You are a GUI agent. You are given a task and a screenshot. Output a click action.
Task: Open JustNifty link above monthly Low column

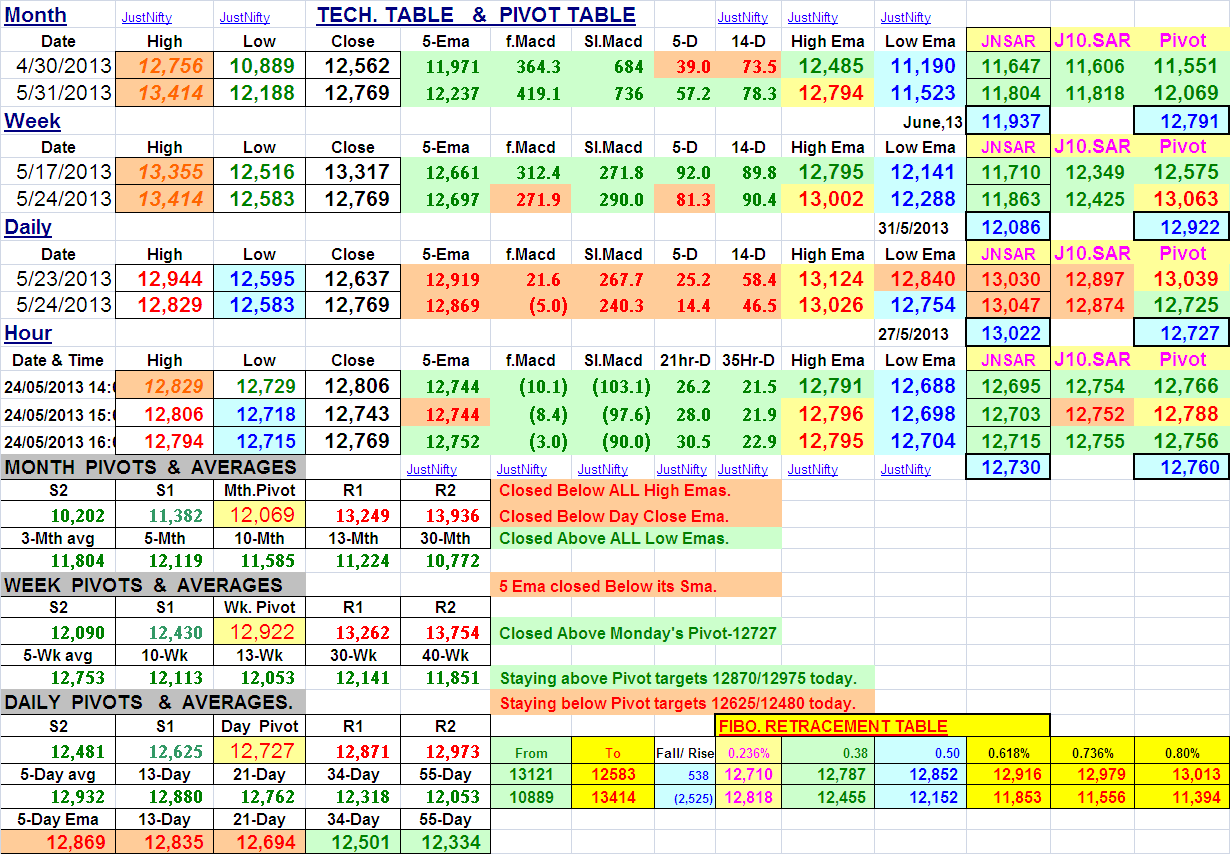(x=244, y=17)
